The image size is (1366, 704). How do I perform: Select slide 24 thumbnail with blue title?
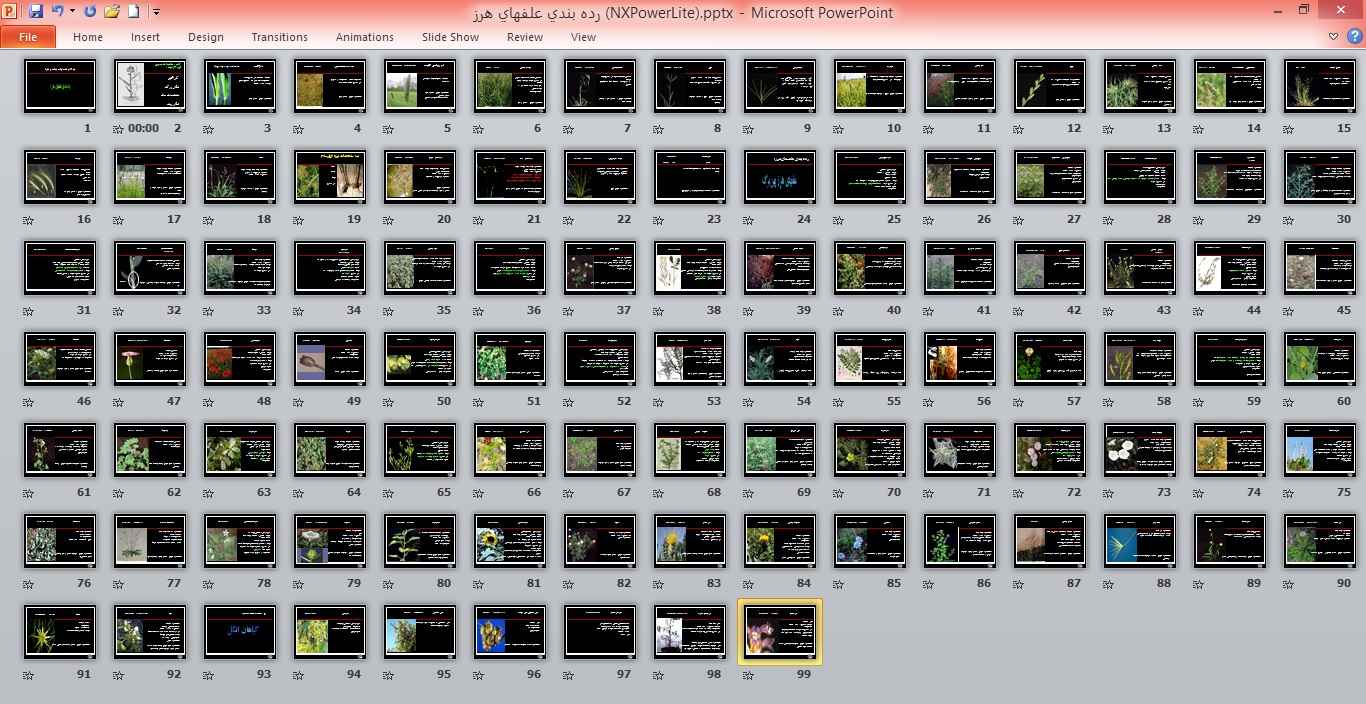coord(780,177)
